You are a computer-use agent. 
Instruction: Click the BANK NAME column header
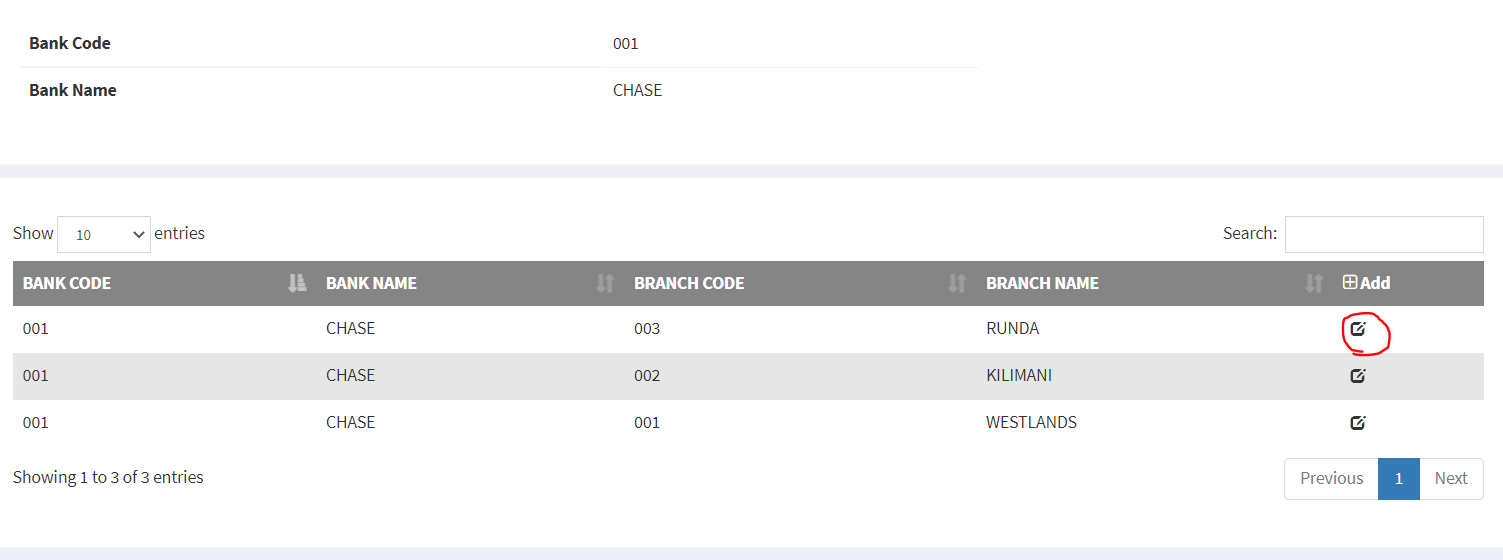tap(371, 283)
